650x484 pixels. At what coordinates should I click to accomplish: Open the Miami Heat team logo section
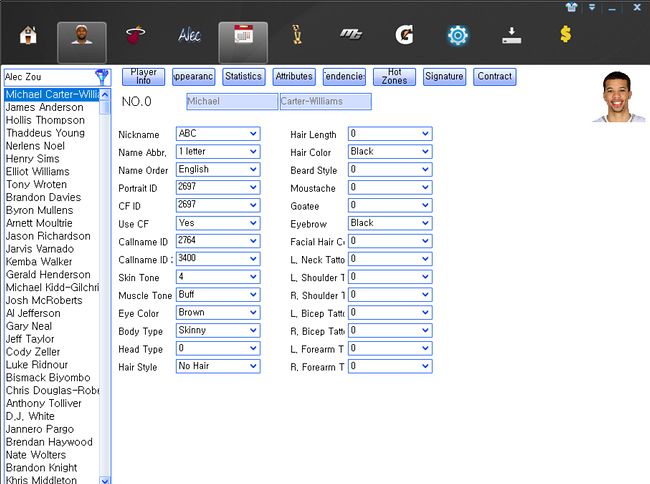pyautogui.click(x=134, y=37)
